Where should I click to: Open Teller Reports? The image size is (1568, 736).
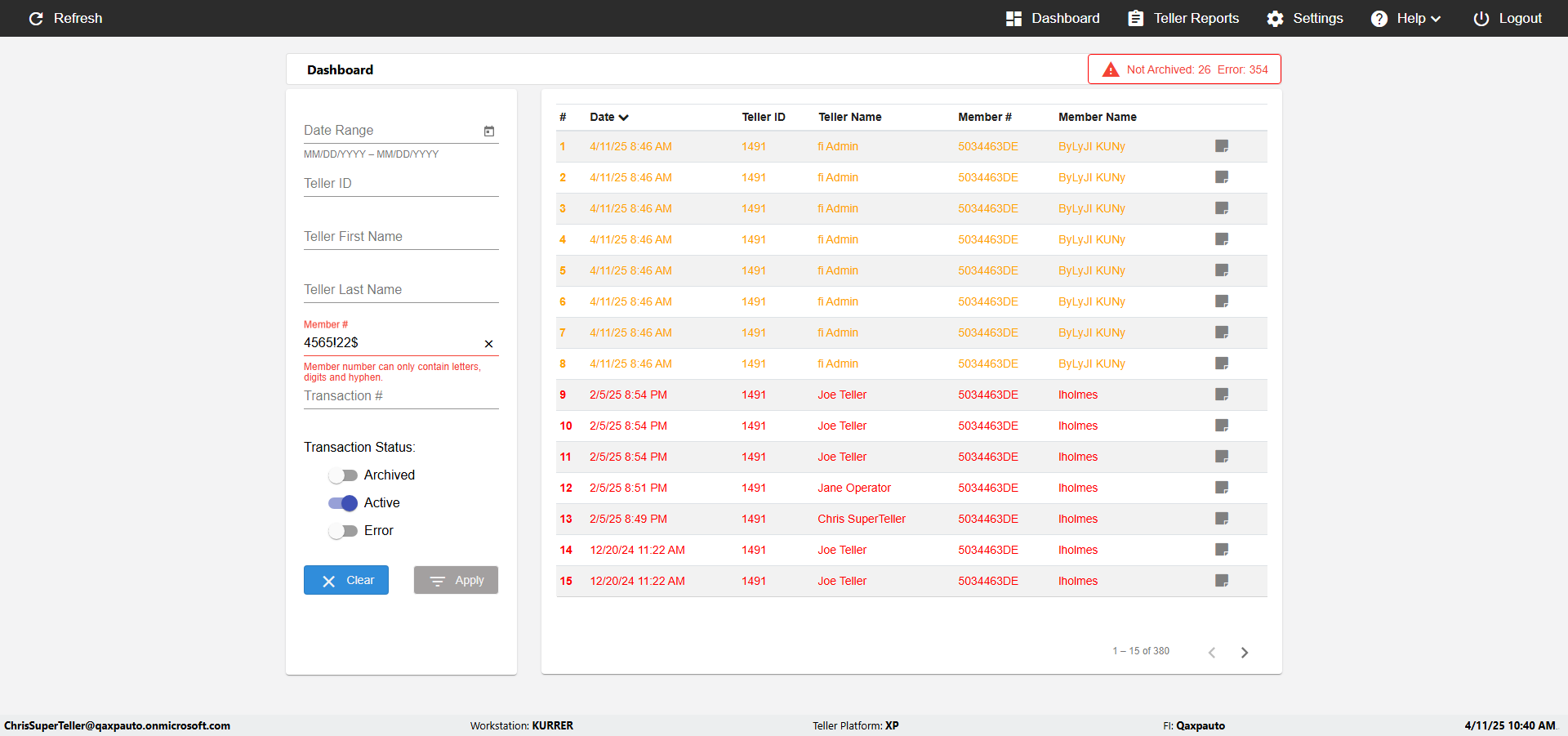pyautogui.click(x=1183, y=18)
